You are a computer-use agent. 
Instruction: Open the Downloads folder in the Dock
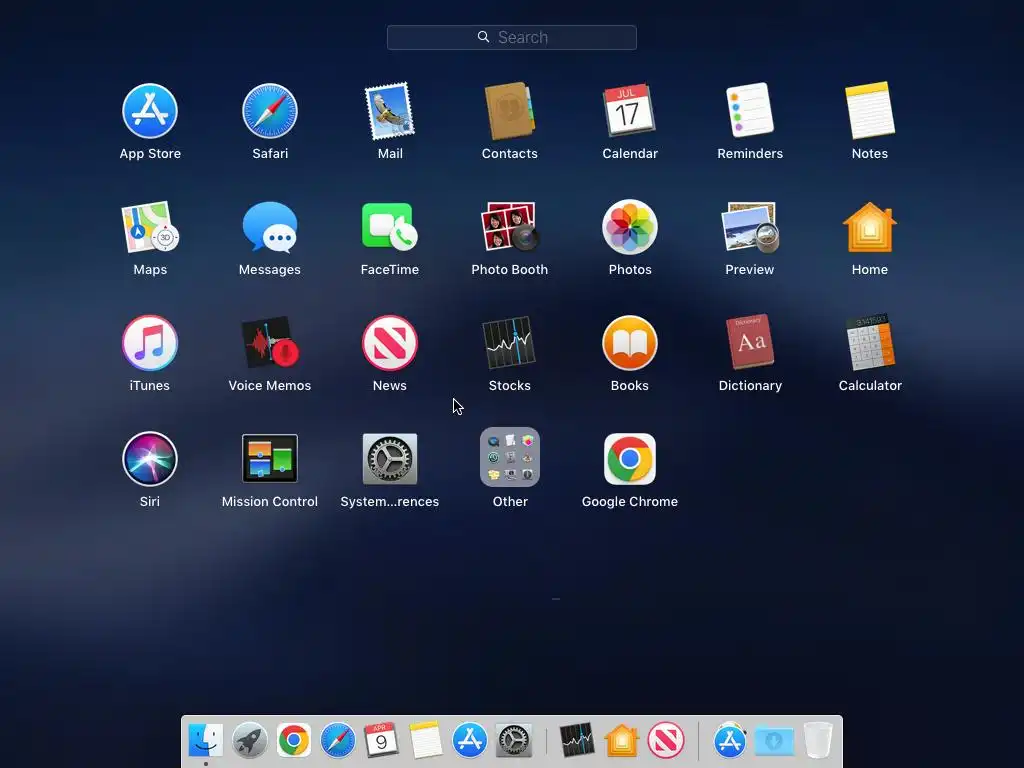coord(774,741)
